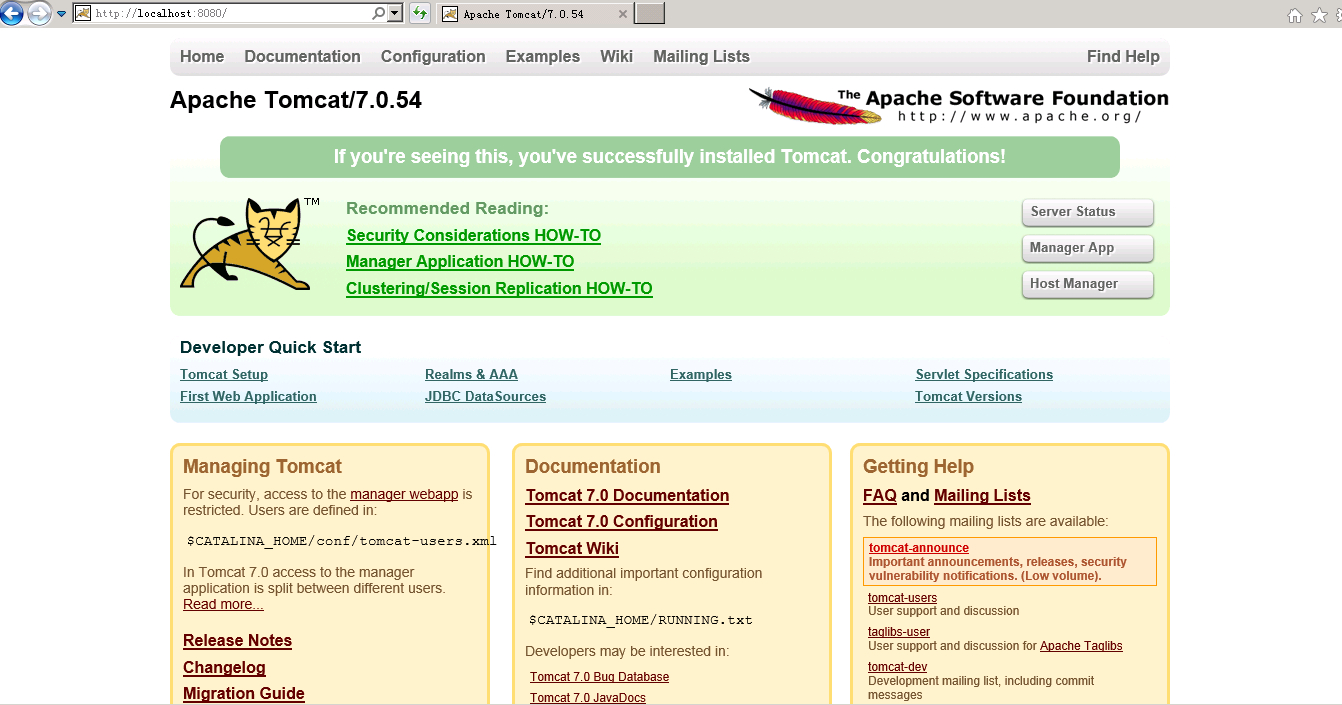Screen dimensions: 1342x705
Task: Open Tomcat 7.0 Documentation link
Action: tap(627, 496)
